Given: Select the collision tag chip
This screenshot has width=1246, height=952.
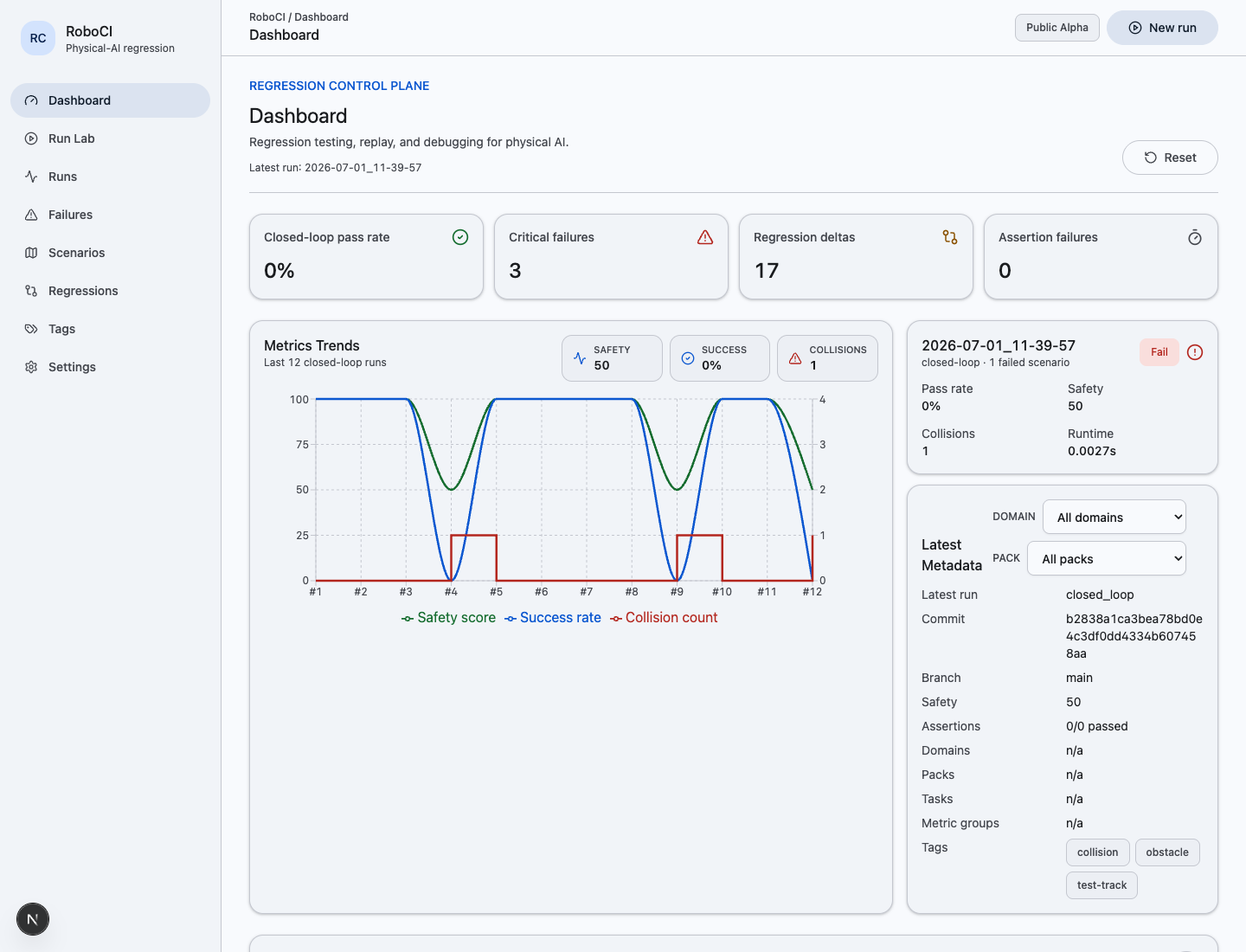Looking at the screenshot, I should [x=1098, y=852].
